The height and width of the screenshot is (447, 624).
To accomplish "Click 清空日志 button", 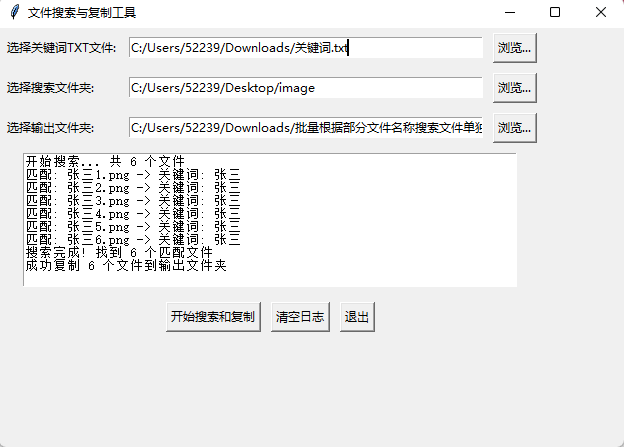I will [300, 317].
